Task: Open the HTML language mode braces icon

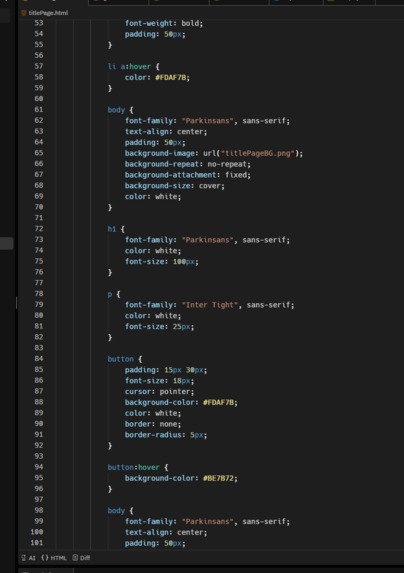Action: (x=45, y=558)
